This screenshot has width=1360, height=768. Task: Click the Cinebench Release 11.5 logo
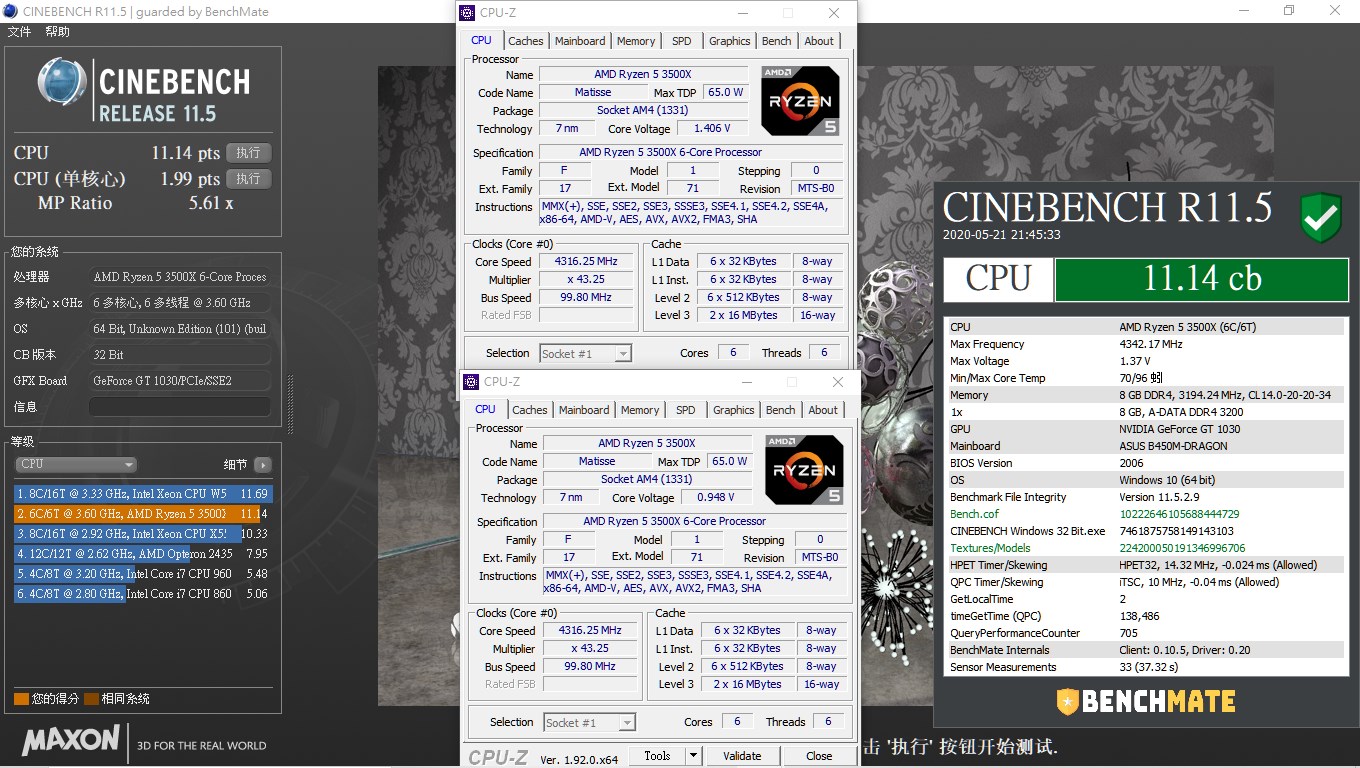pyautogui.click(x=143, y=89)
